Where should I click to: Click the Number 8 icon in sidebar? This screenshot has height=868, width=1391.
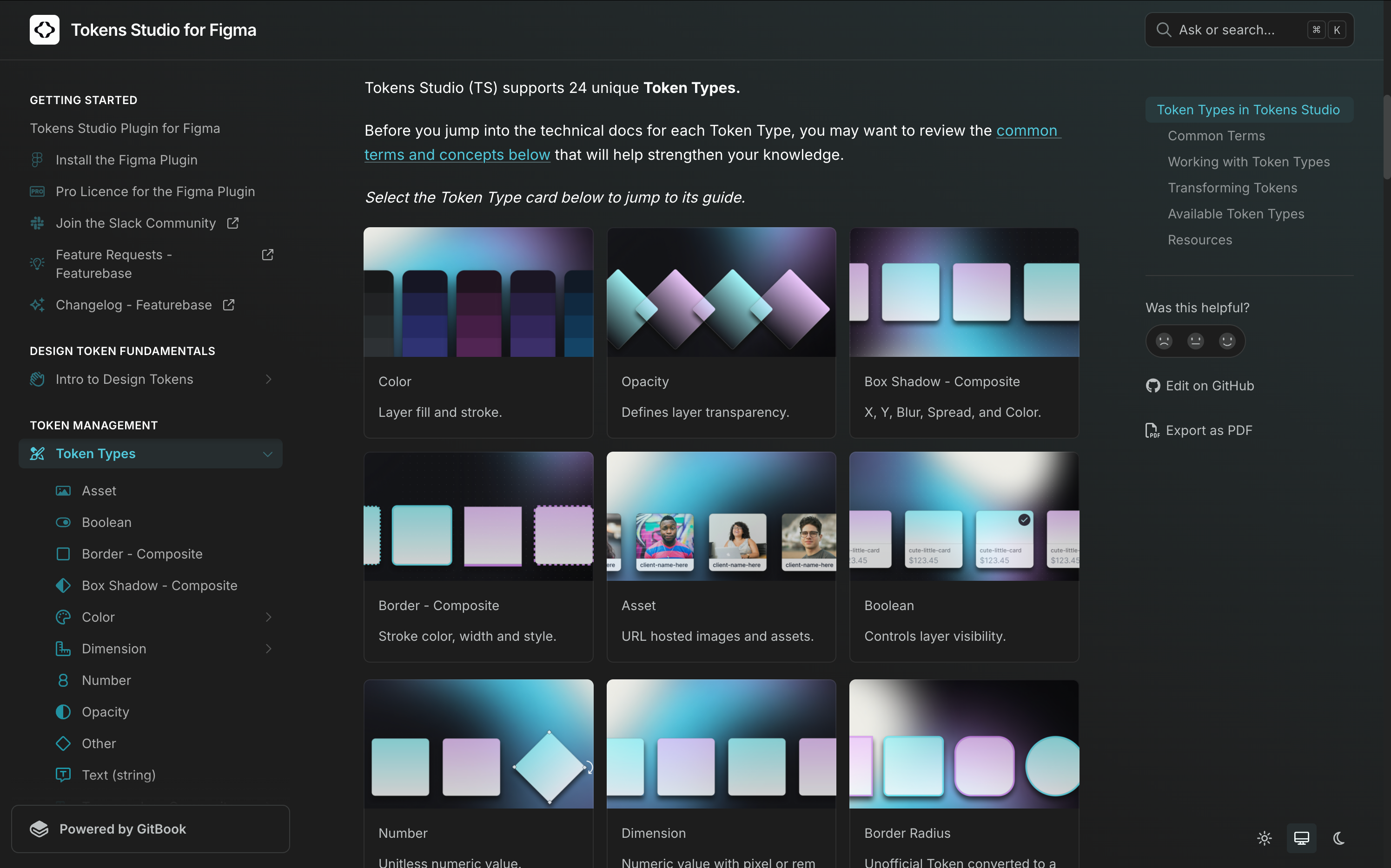point(63,680)
